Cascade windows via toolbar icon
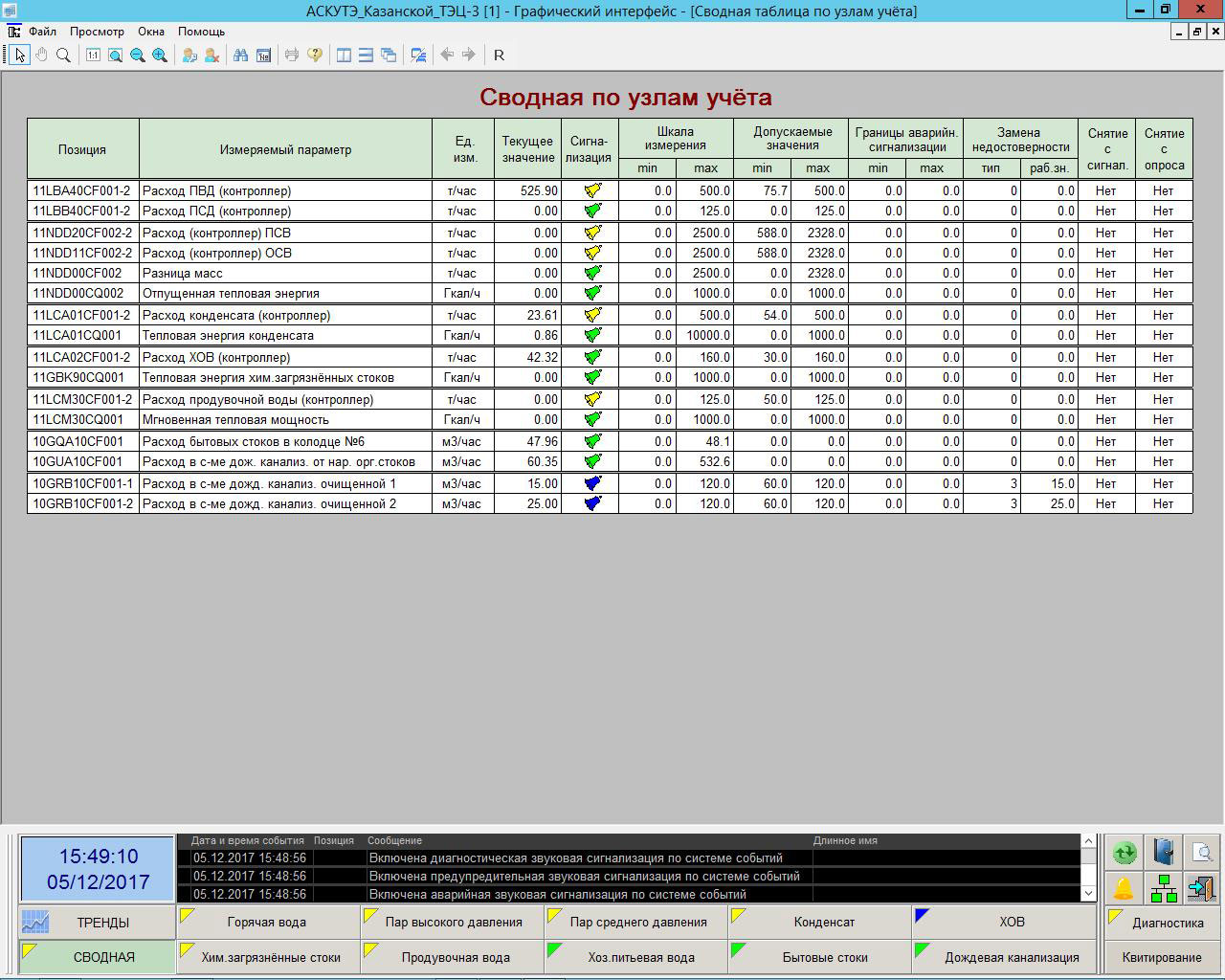 (389, 55)
